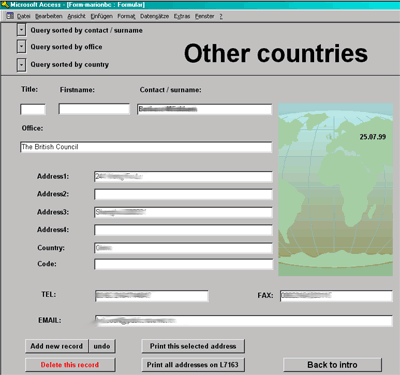The width and height of the screenshot is (400, 375).
Task: Open the Fenster menu
Action: point(205,16)
